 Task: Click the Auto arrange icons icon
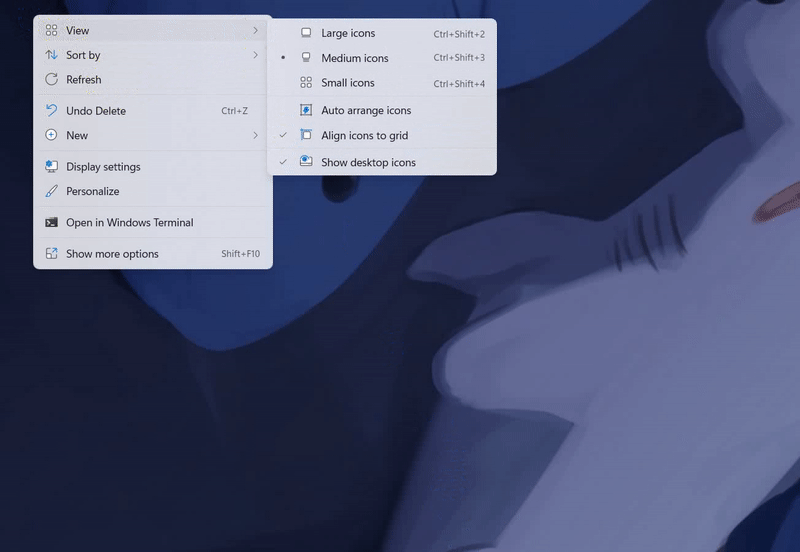click(306, 110)
